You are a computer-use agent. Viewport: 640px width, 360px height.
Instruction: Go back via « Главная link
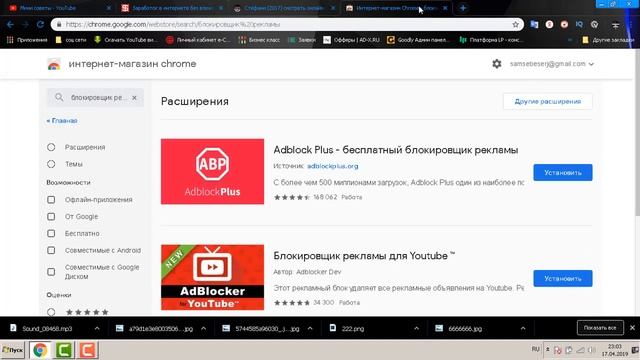62,121
